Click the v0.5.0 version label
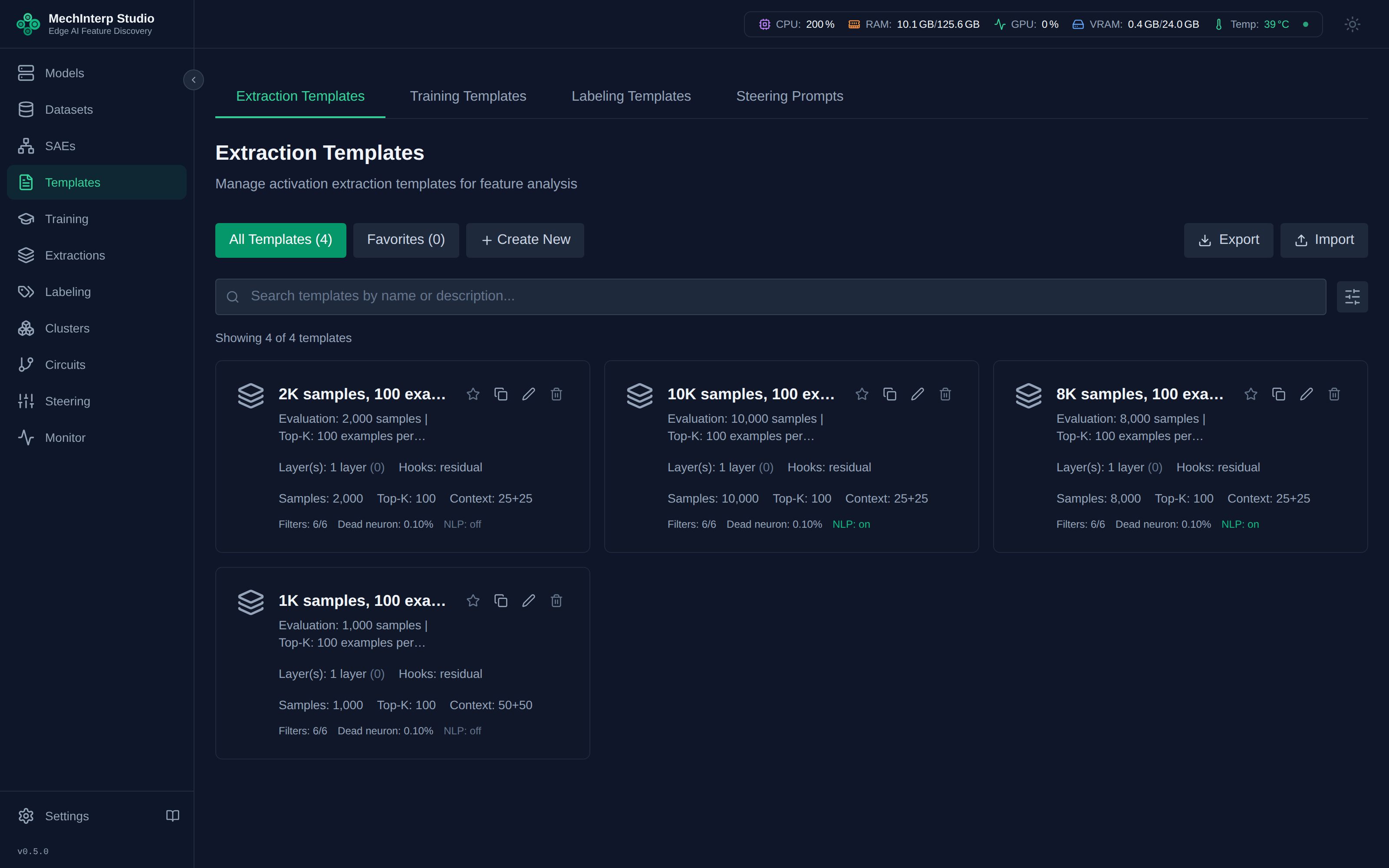The width and height of the screenshot is (1389, 868). pos(33,852)
